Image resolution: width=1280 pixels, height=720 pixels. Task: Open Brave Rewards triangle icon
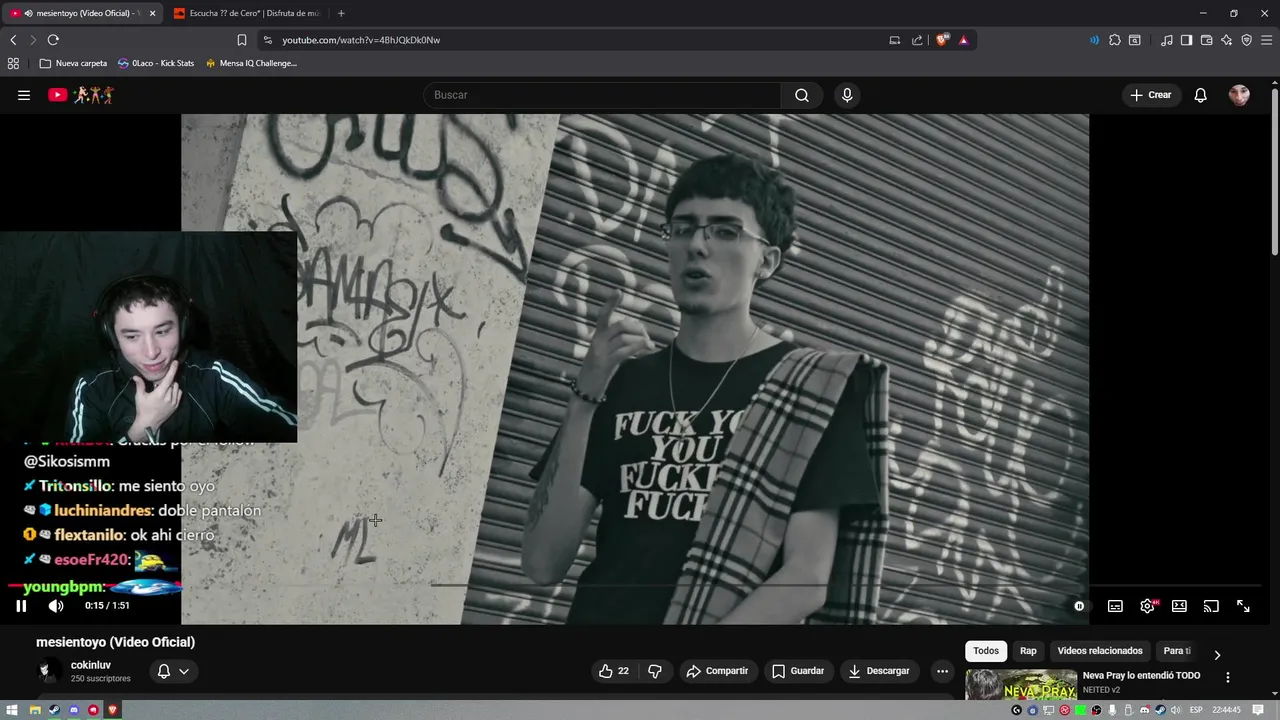964,40
